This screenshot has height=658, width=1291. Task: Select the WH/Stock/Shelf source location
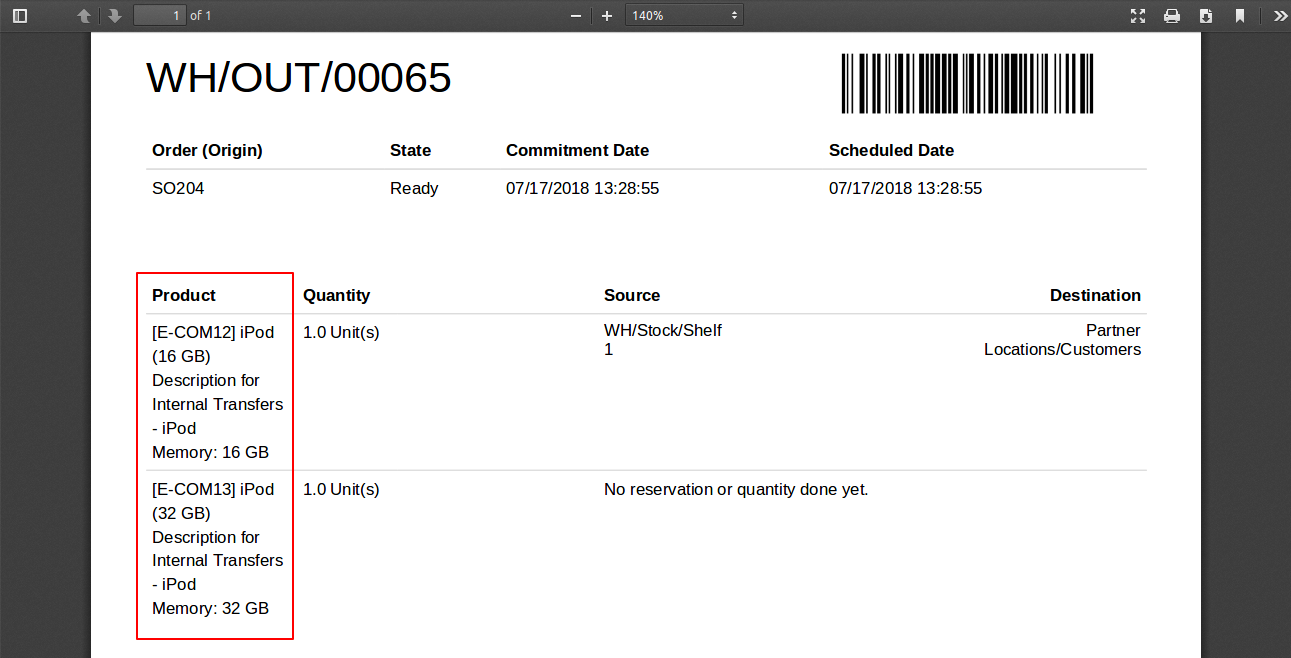pos(663,340)
